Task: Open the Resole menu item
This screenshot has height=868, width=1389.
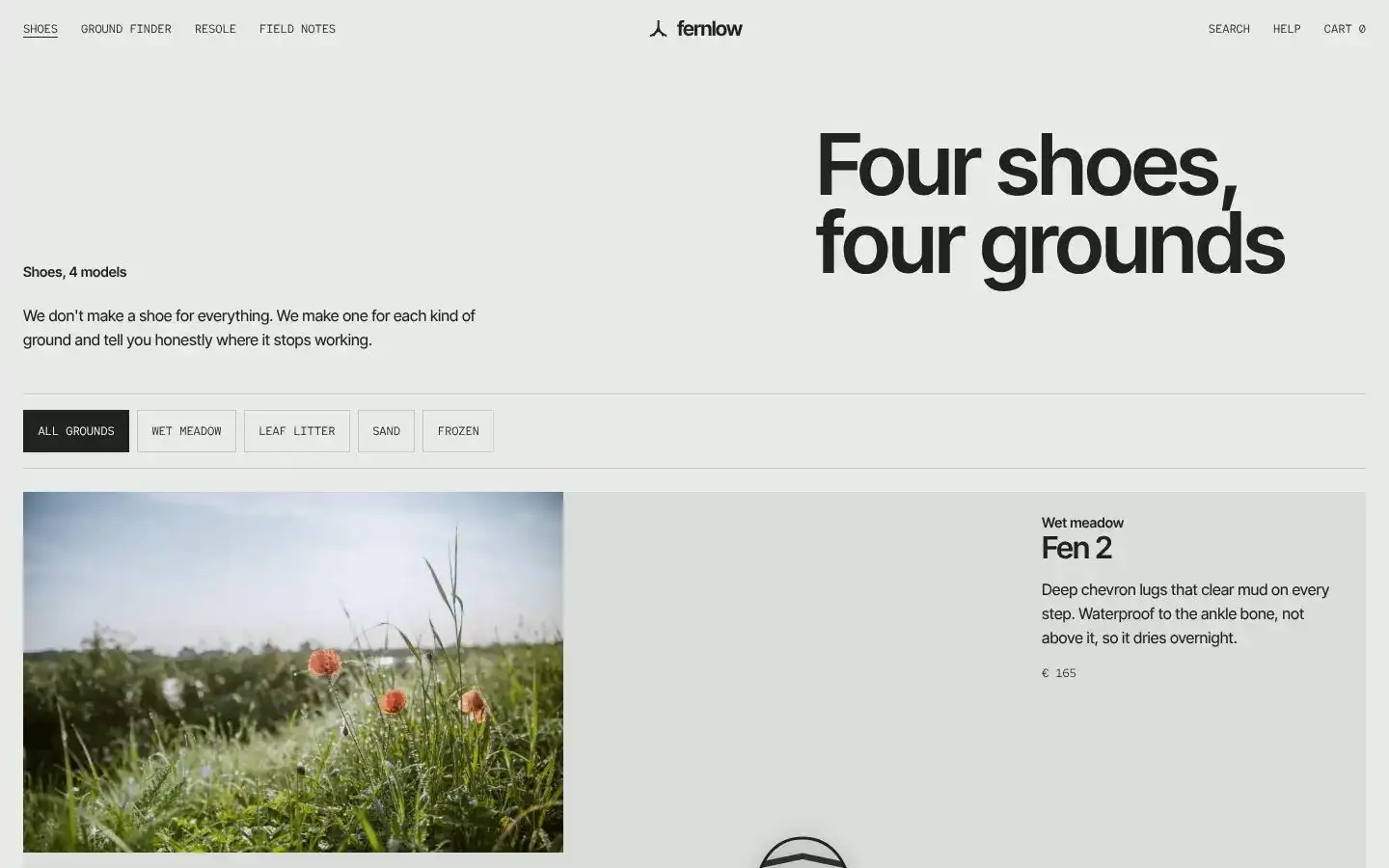Action: click(x=215, y=29)
